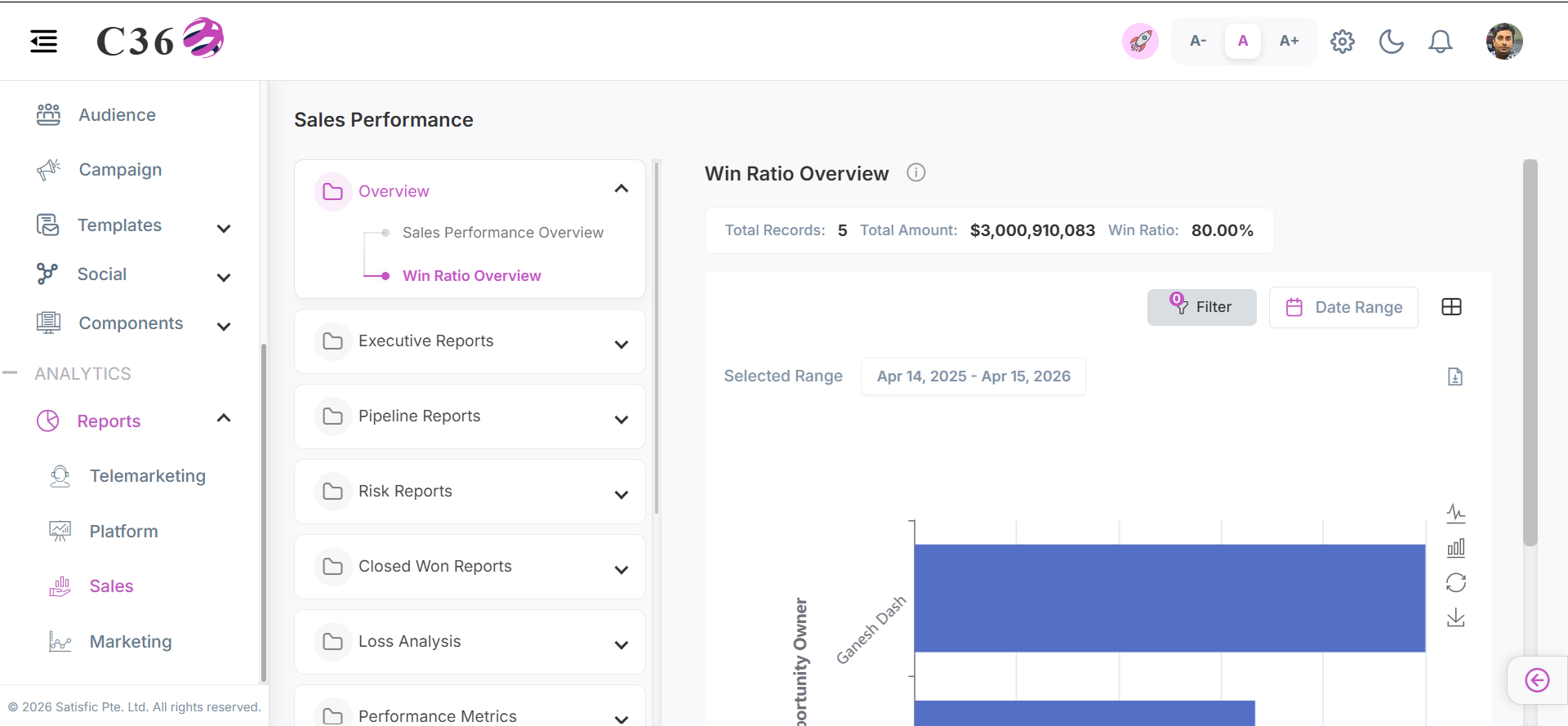1568x726 pixels.
Task: Restore chart with refresh icon
Action: (x=1455, y=582)
